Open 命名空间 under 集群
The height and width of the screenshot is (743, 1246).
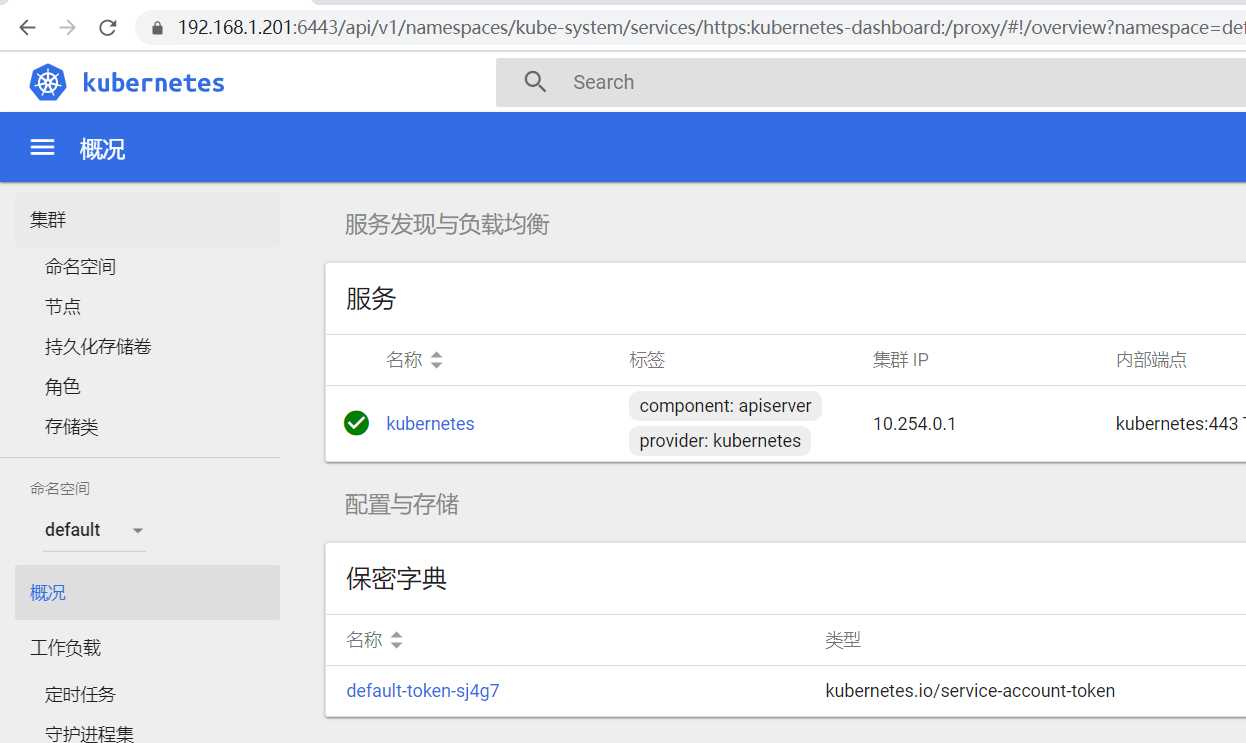coord(80,267)
